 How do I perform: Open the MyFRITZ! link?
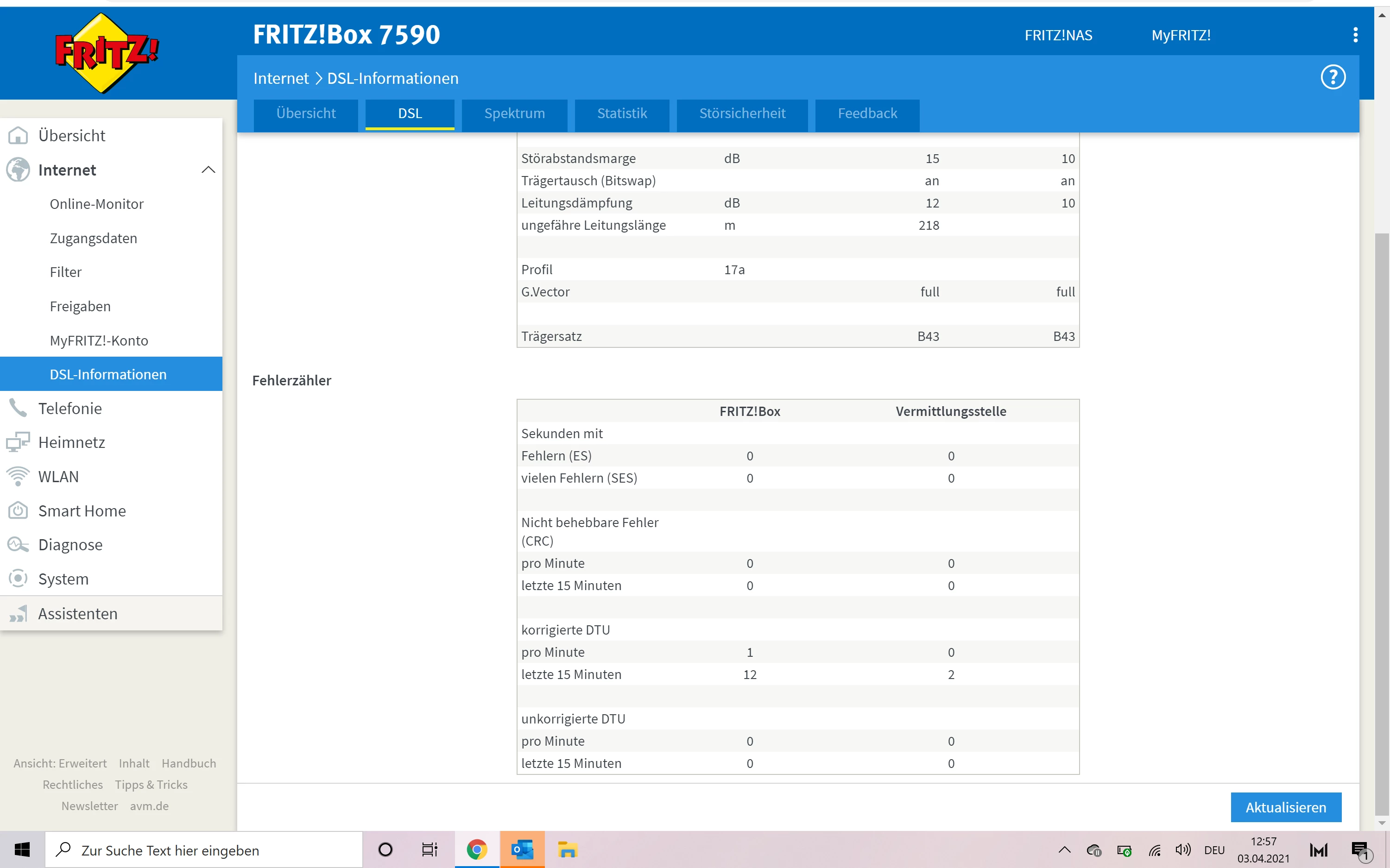pos(1181,36)
